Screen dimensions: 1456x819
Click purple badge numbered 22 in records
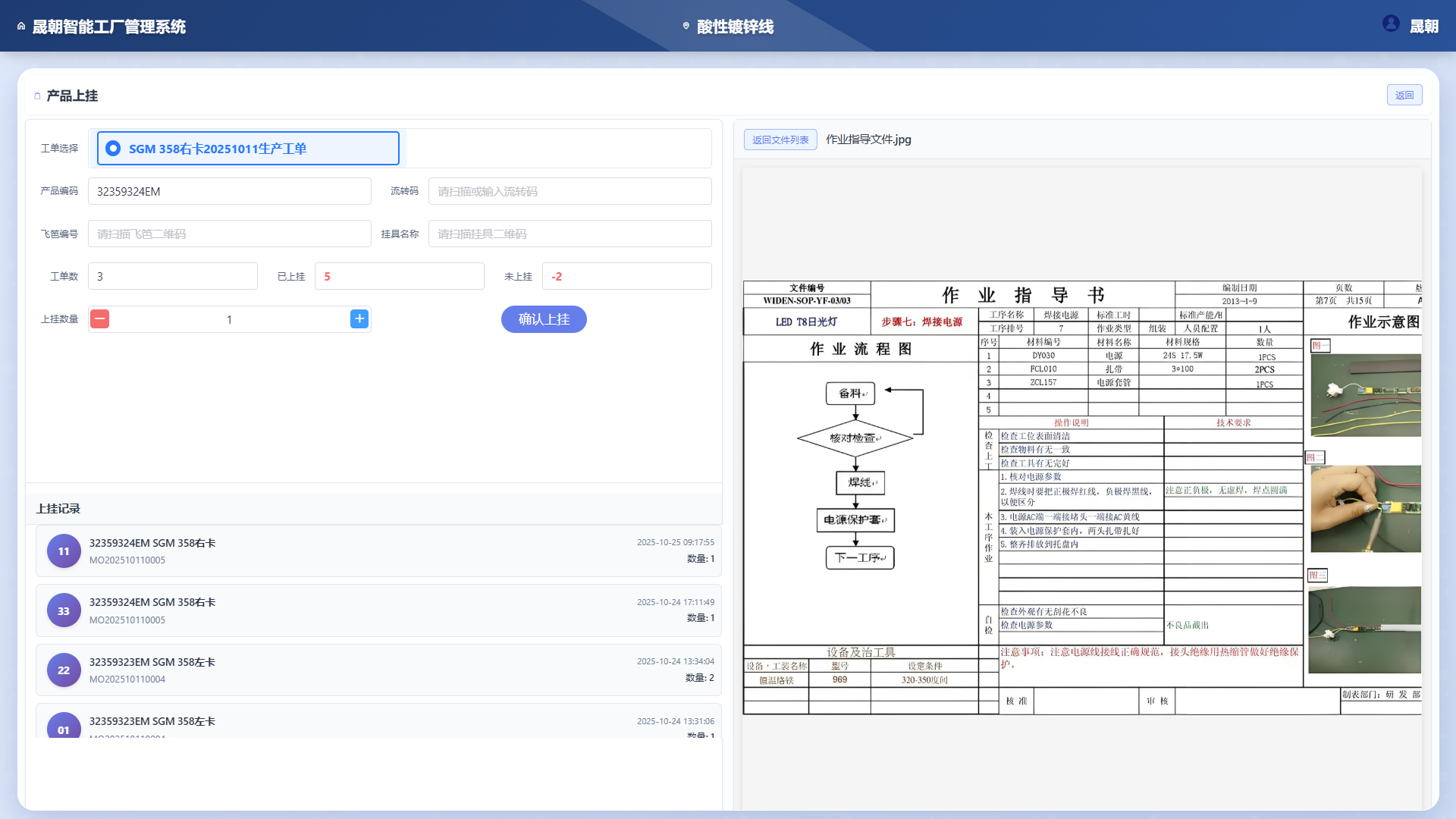click(x=64, y=670)
